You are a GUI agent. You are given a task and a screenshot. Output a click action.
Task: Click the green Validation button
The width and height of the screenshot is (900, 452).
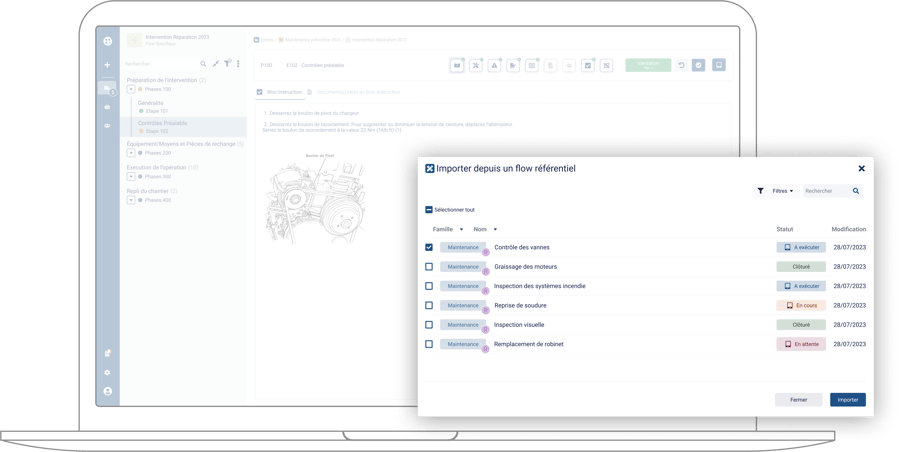[x=648, y=65]
